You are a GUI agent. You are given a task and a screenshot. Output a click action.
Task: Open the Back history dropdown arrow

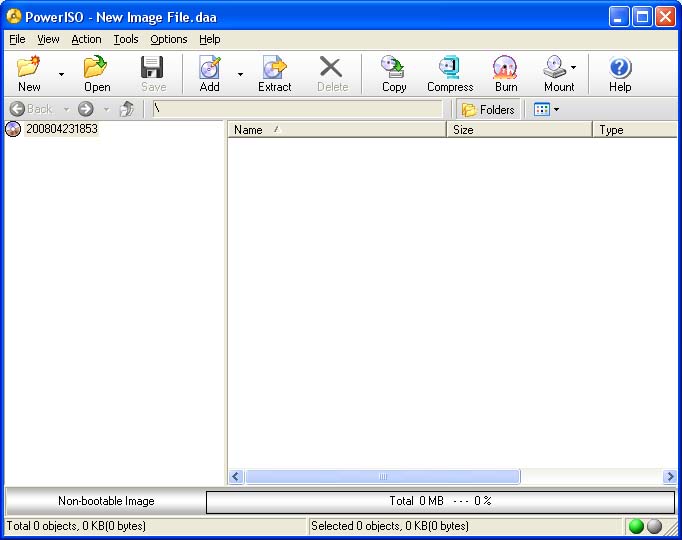[x=66, y=109]
